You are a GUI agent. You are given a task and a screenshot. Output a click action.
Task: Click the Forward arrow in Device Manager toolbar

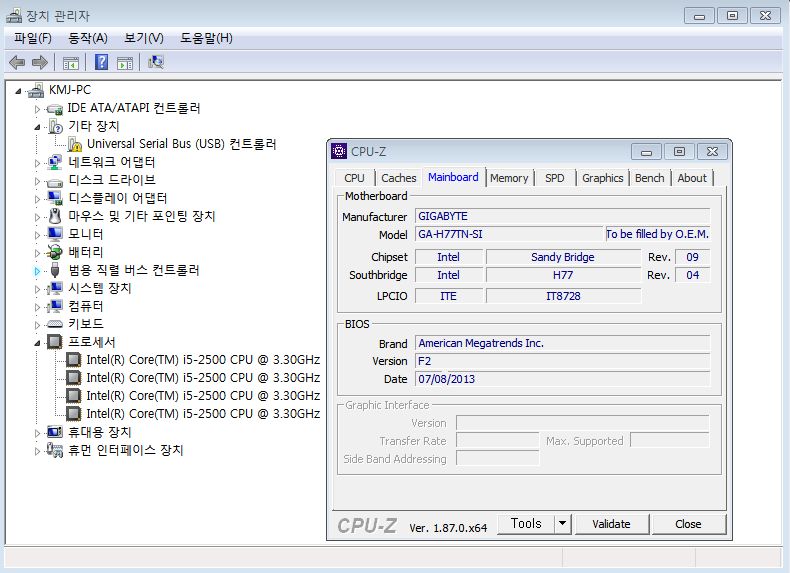point(39,62)
